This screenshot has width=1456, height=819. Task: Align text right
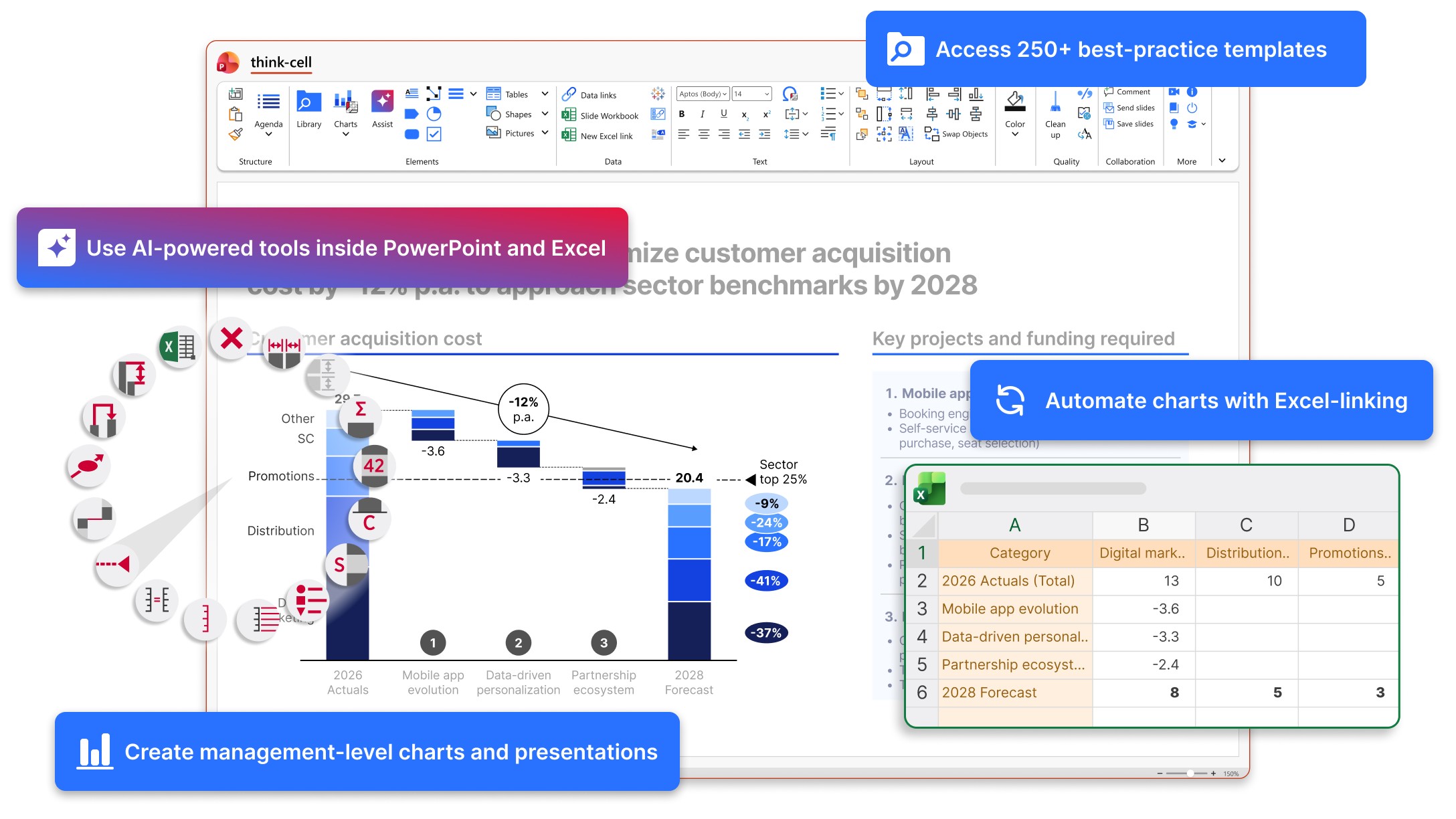coord(724,134)
